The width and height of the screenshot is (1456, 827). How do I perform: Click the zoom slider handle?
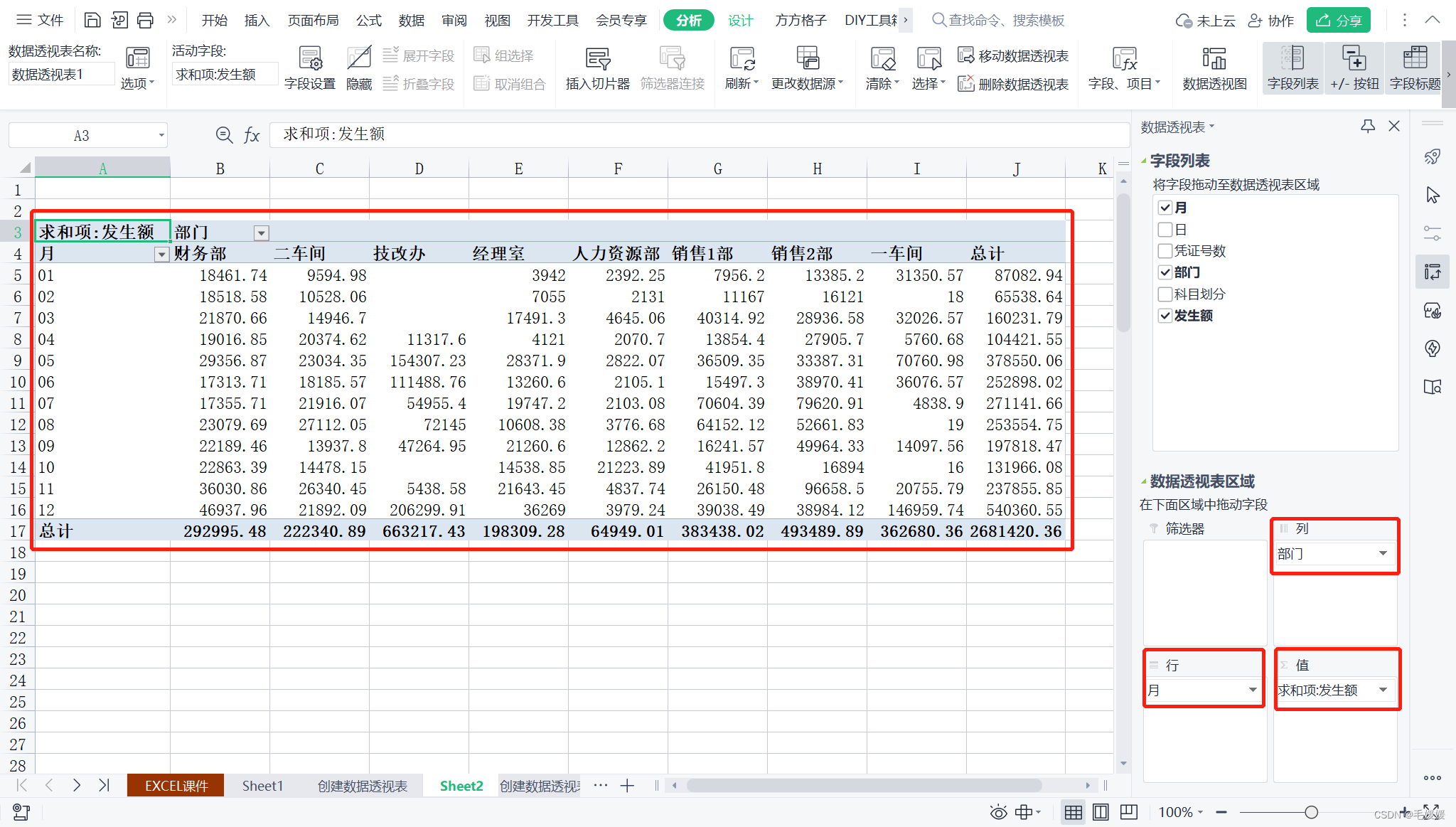click(x=1311, y=812)
